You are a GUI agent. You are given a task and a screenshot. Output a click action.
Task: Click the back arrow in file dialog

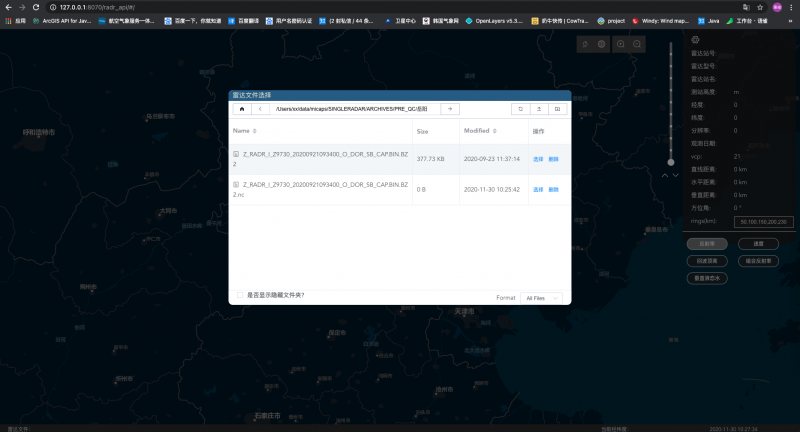(259, 109)
